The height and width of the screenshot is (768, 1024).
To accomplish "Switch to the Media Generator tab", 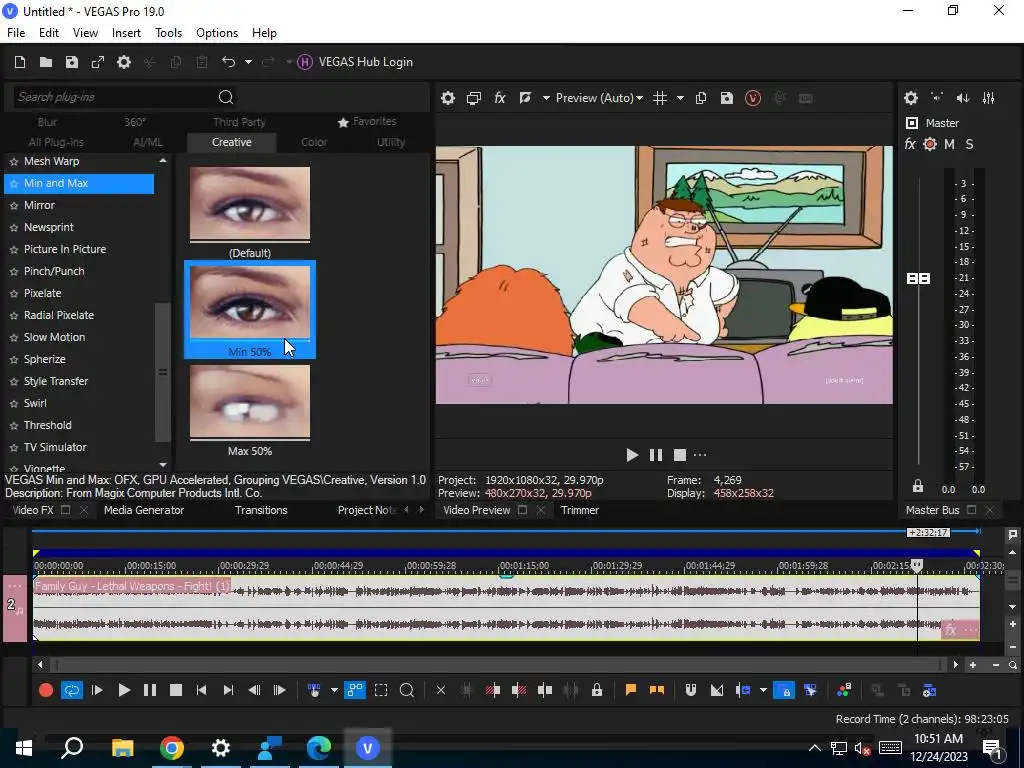I will tap(144, 510).
